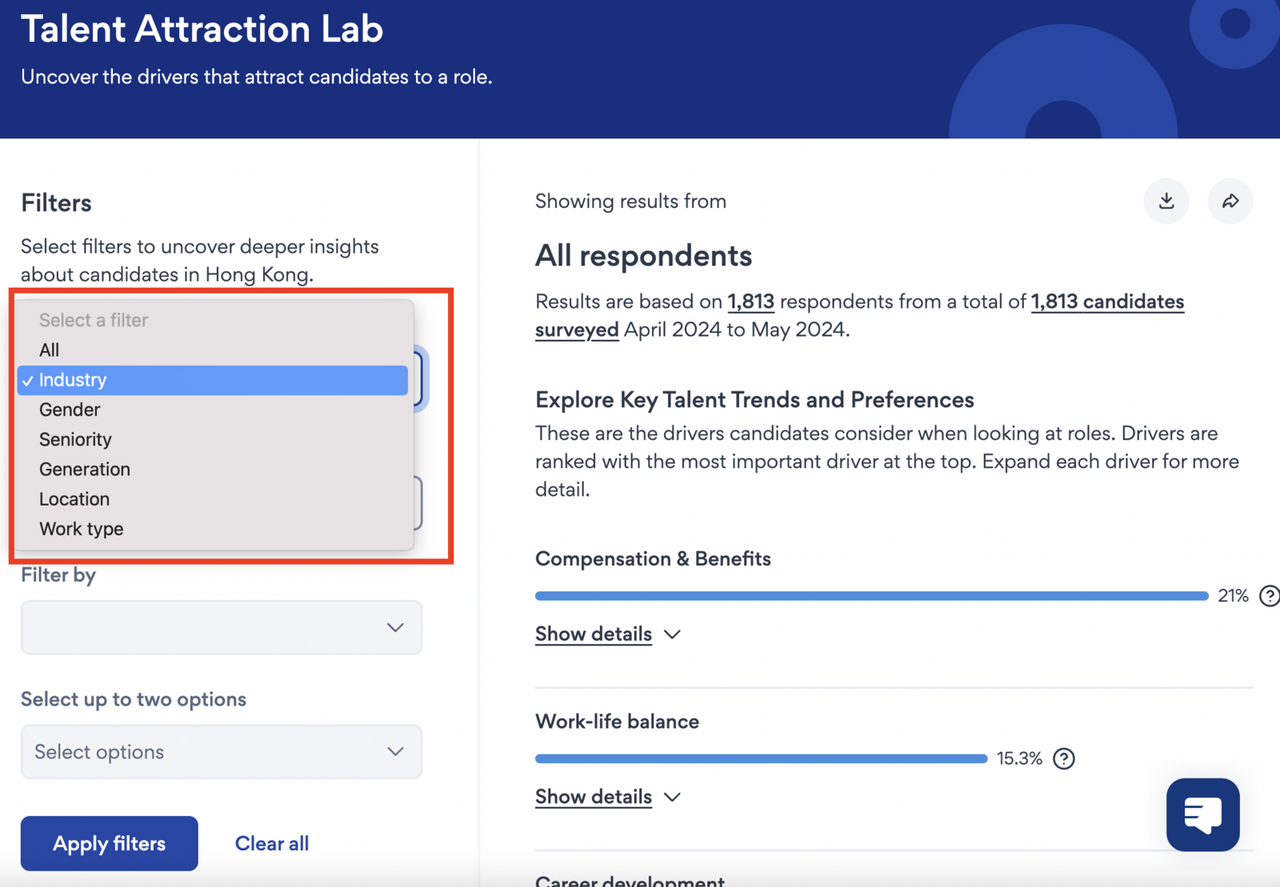Click help icon beside Compensation & Benefits 21%

(x=1269, y=596)
